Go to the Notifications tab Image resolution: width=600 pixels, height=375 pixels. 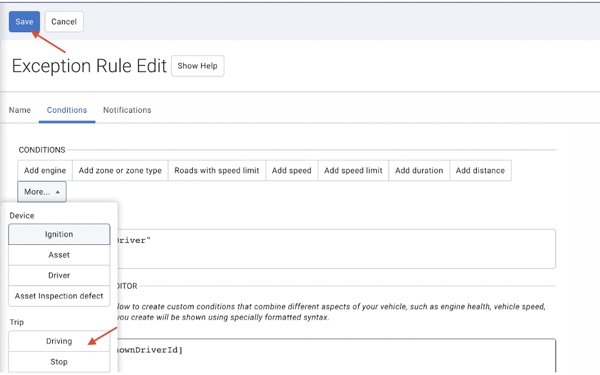127,110
